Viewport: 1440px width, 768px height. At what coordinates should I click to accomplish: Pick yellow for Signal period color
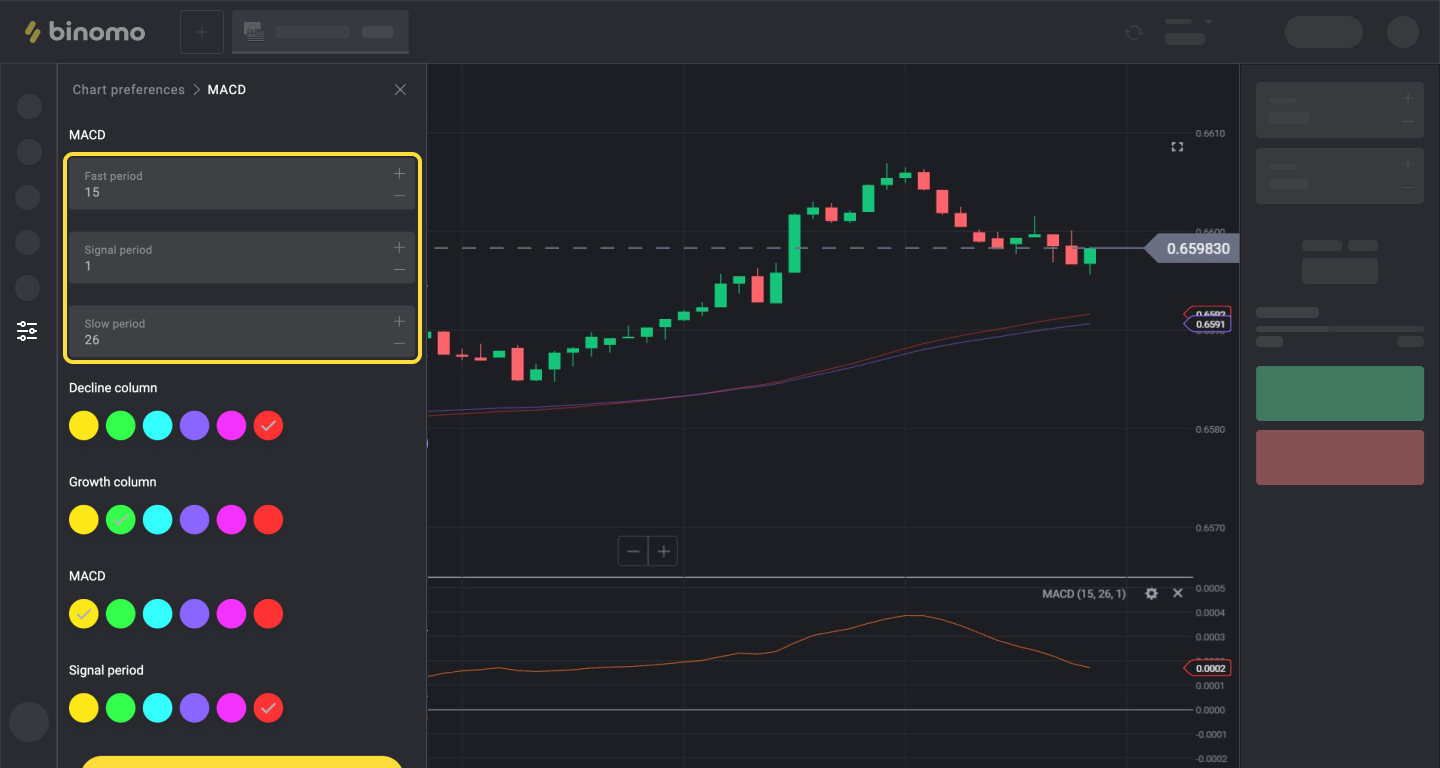(84, 708)
